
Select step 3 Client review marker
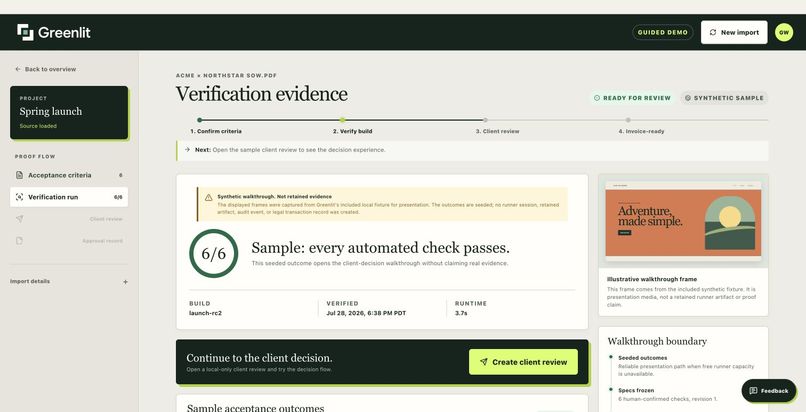pyautogui.click(x=485, y=120)
